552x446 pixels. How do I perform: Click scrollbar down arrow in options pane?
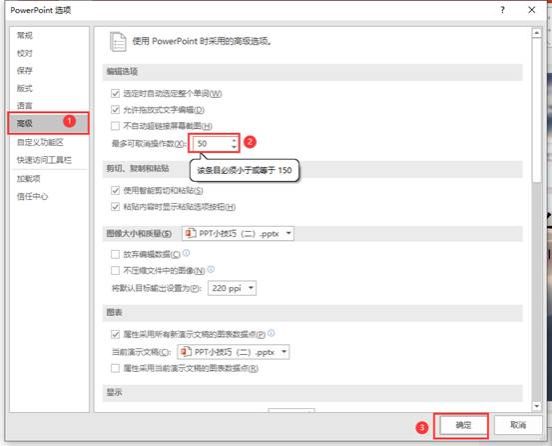click(537, 406)
